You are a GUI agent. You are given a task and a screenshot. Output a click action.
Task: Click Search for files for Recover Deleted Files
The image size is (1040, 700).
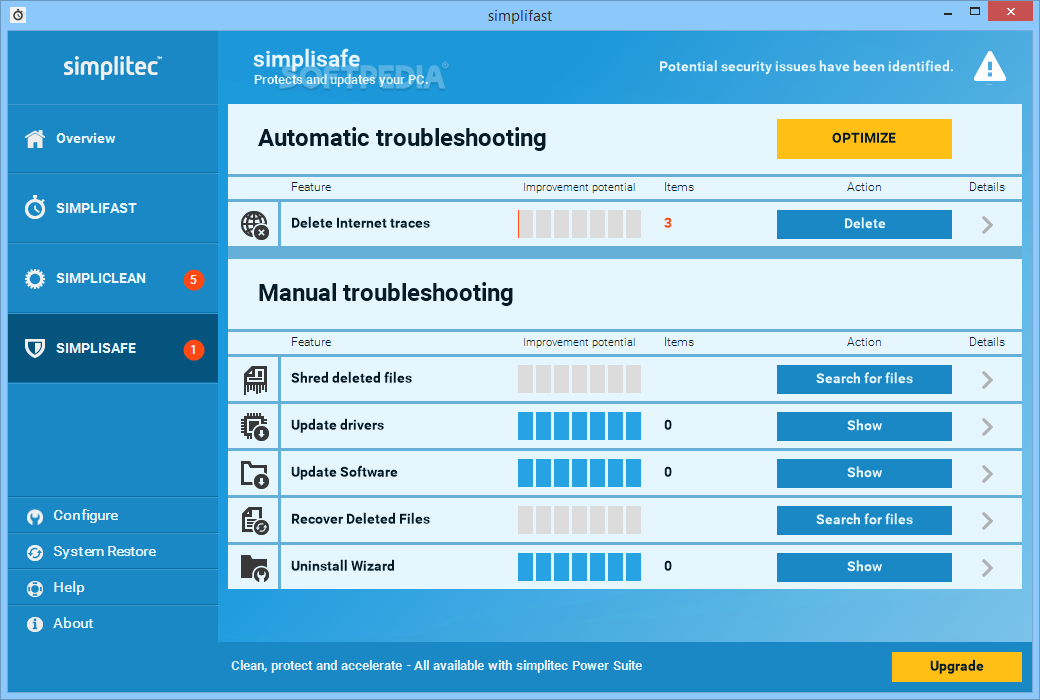click(864, 520)
